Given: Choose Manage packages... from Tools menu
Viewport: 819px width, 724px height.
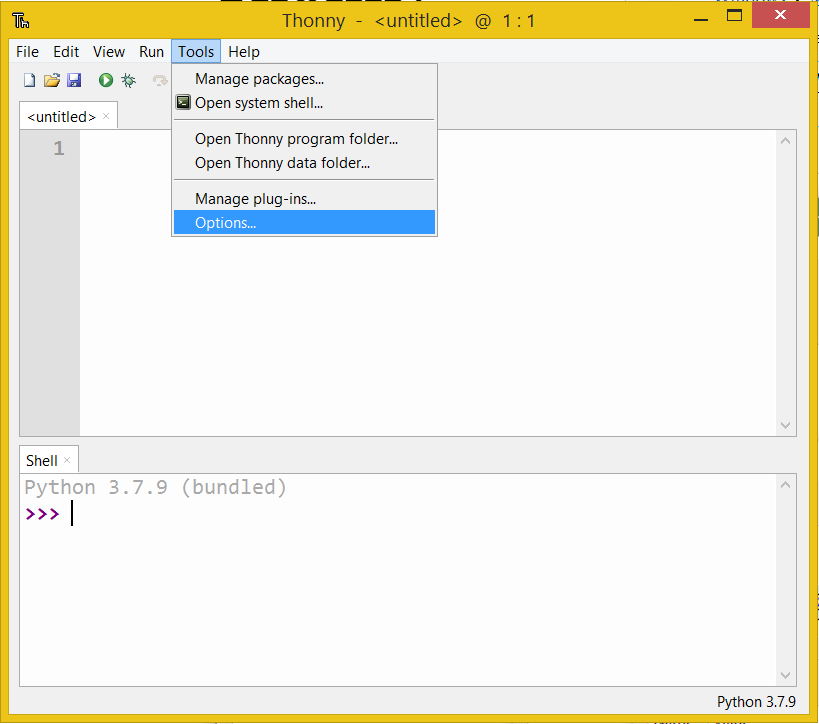Looking at the screenshot, I should click(304, 79).
